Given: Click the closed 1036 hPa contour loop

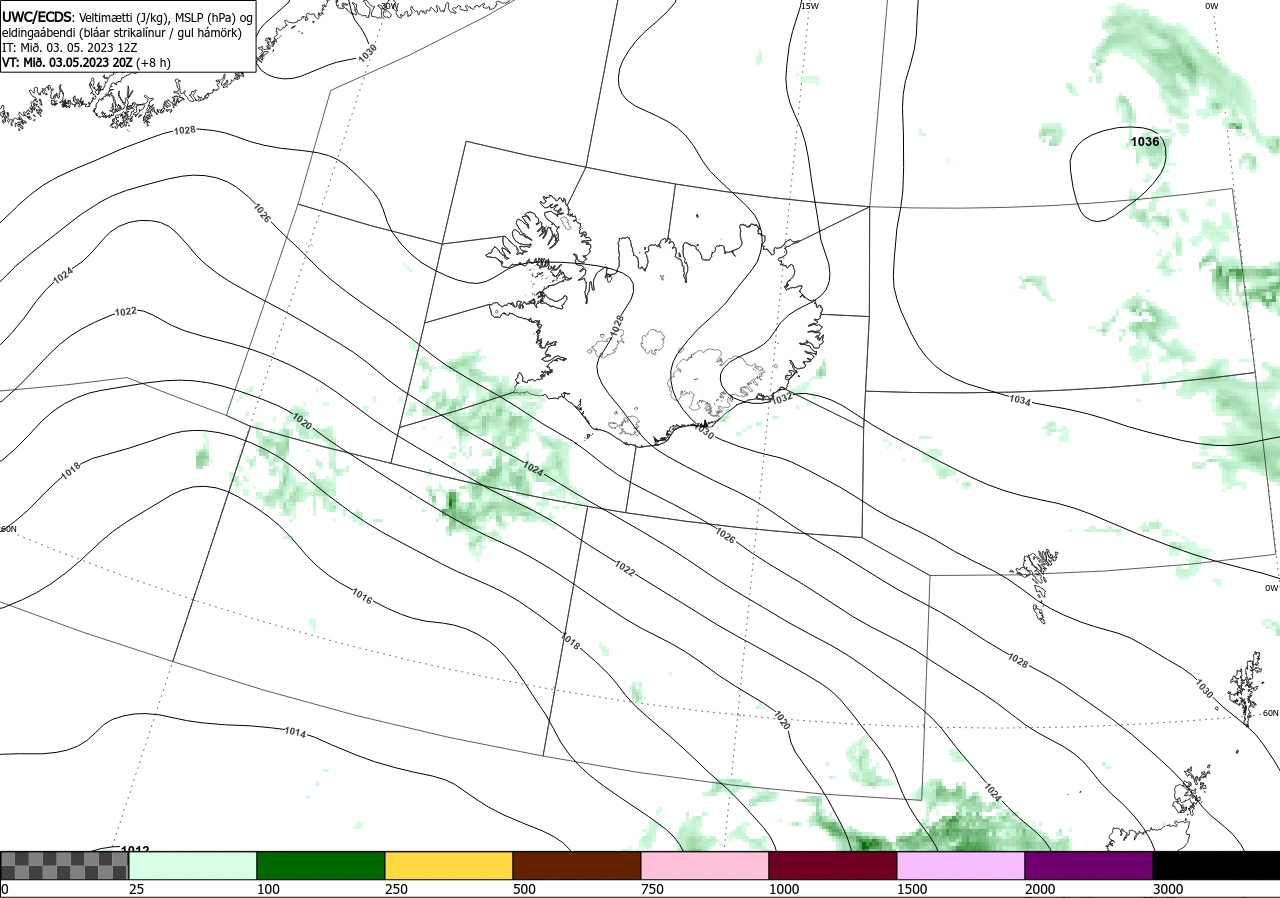Looking at the screenshot, I should 1118,174.
